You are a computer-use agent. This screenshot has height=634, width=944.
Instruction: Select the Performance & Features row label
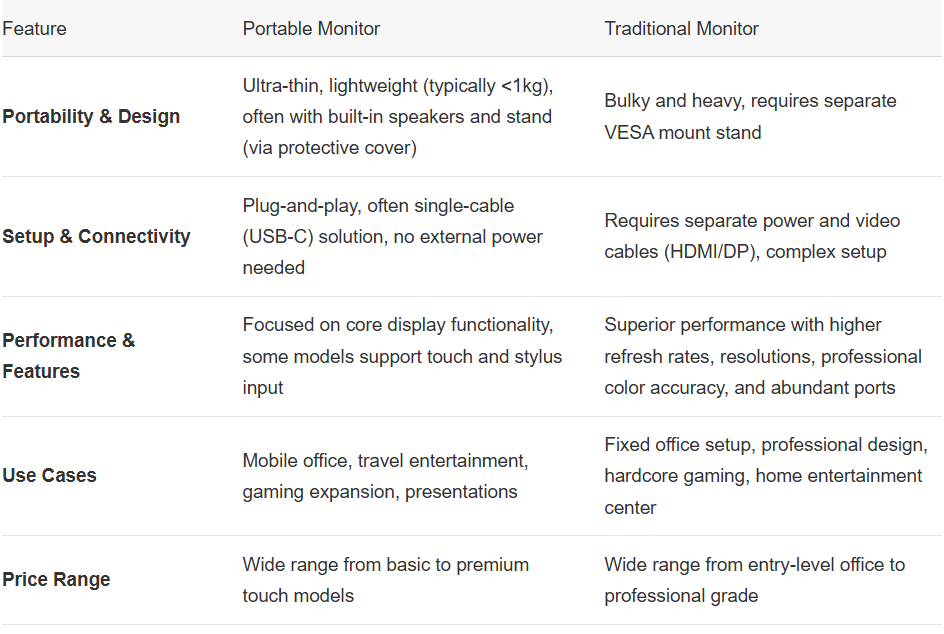coord(68,356)
